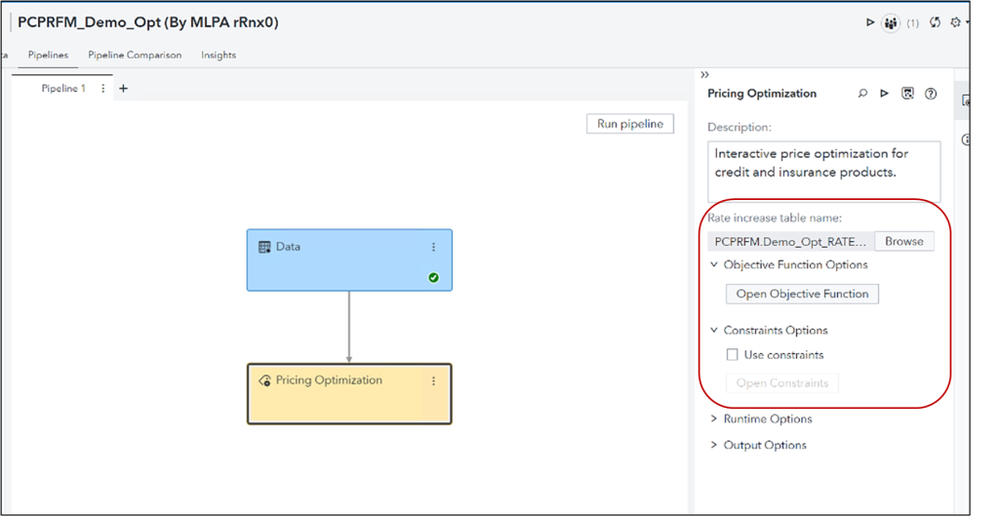The width and height of the screenshot is (999, 516).
Task: Collapse the Constraints Options section
Action: (x=714, y=330)
